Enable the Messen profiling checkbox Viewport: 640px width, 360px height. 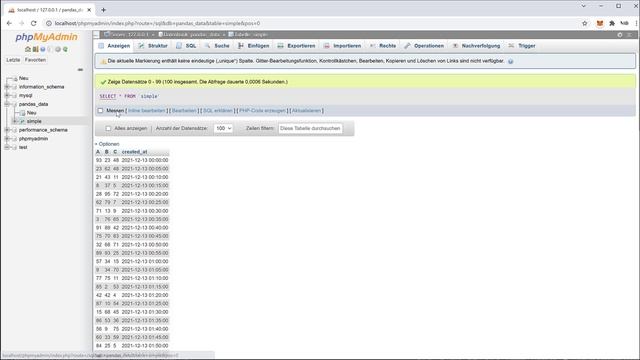(x=100, y=111)
